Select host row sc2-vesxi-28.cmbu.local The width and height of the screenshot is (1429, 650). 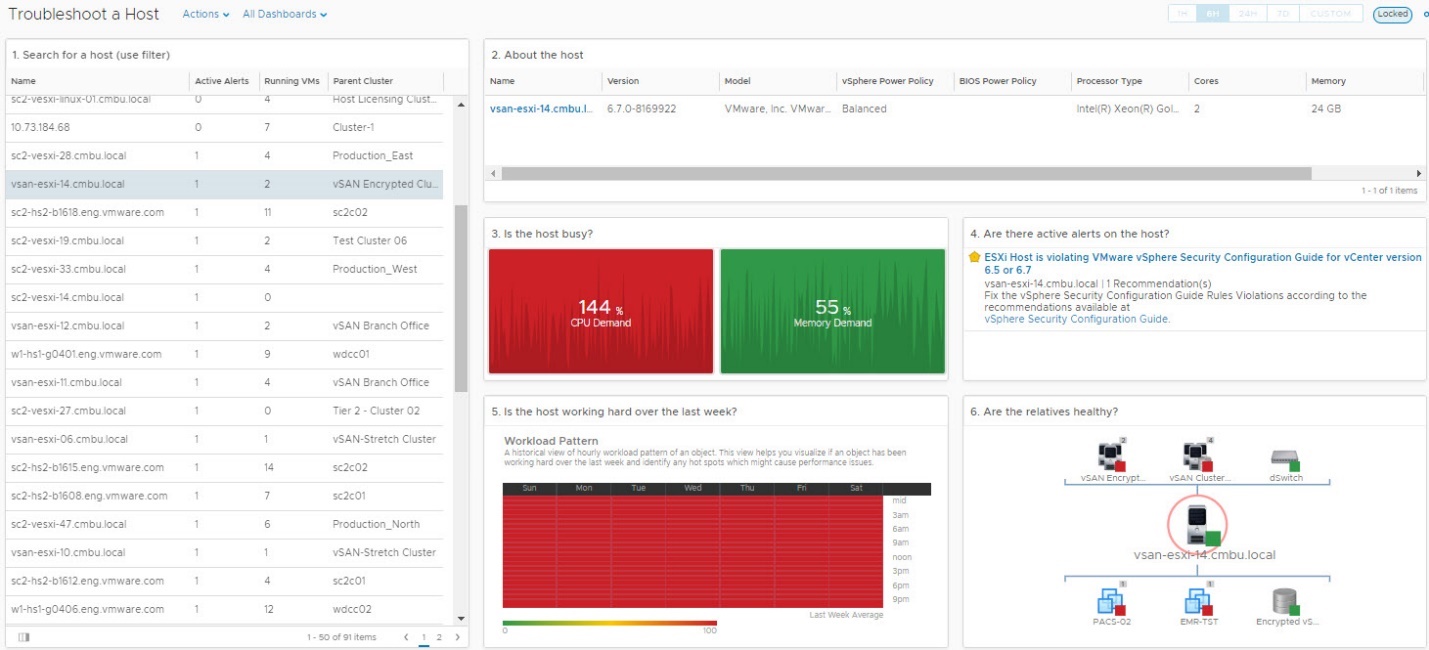point(68,156)
